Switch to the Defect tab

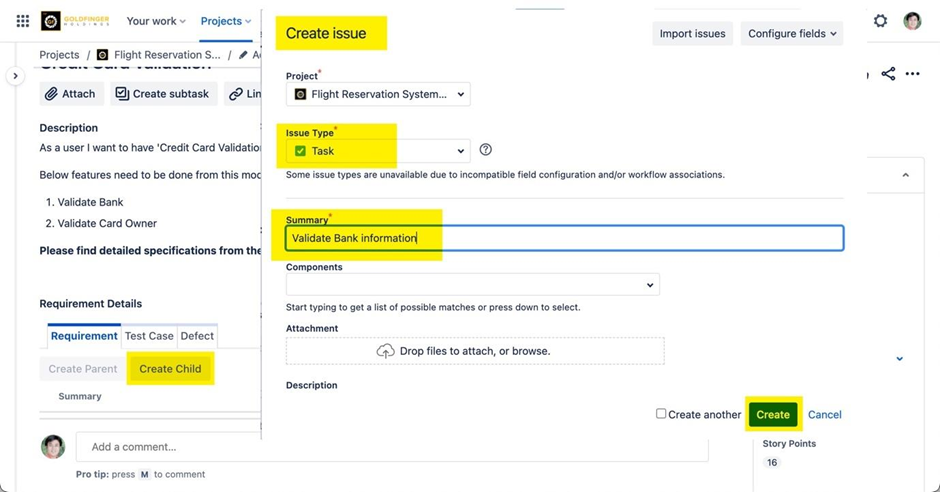197,336
